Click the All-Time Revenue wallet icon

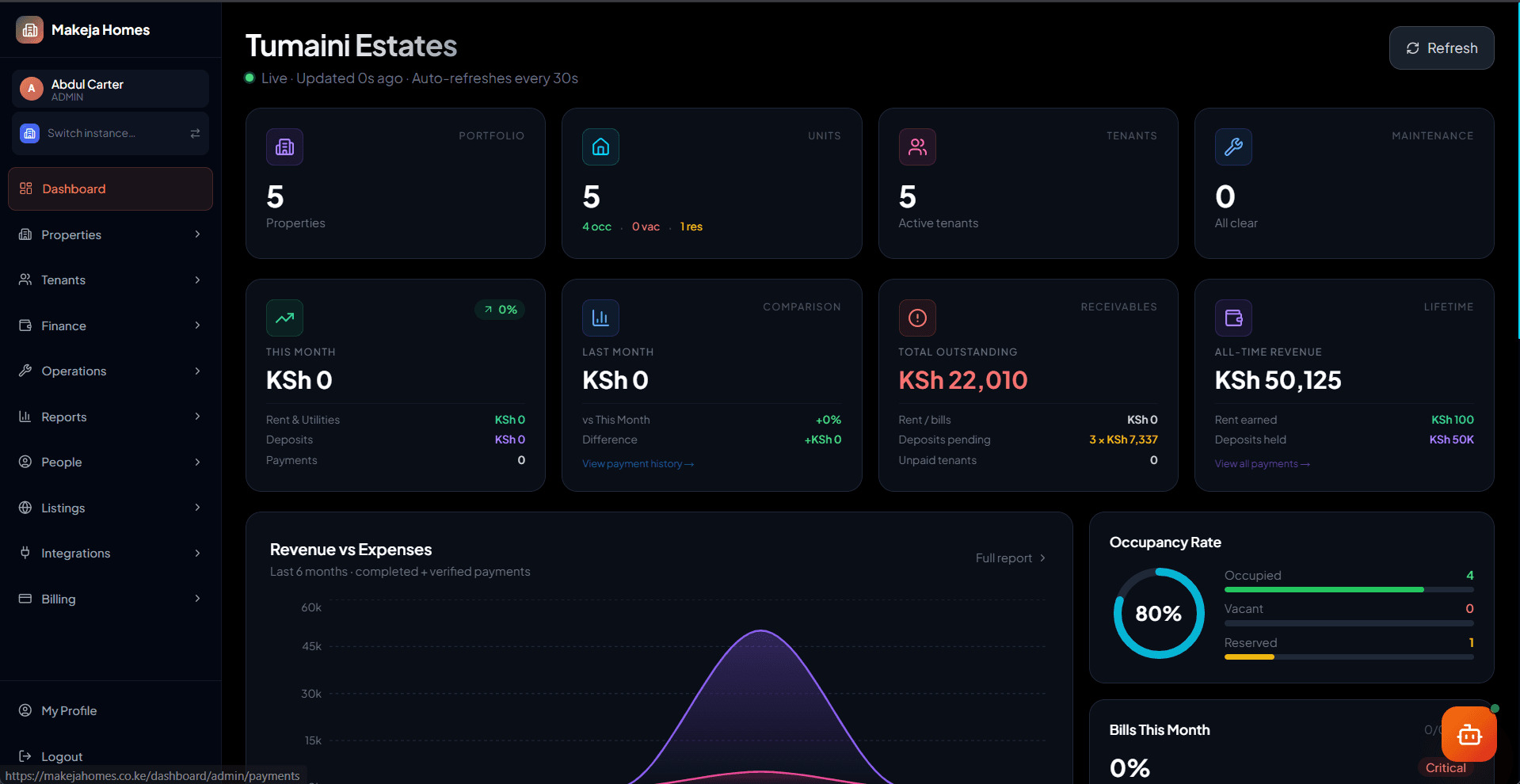[x=1233, y=318]
